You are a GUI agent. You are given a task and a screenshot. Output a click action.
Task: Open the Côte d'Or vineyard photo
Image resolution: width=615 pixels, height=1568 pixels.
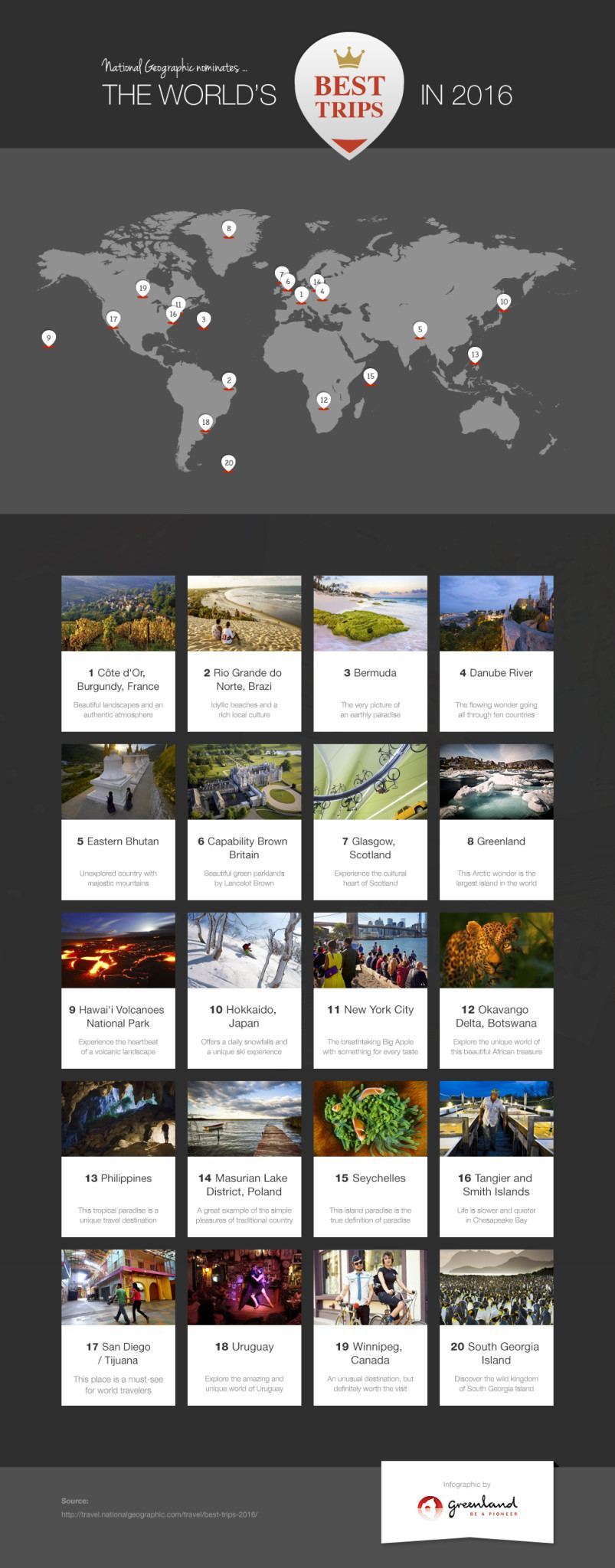118,613
